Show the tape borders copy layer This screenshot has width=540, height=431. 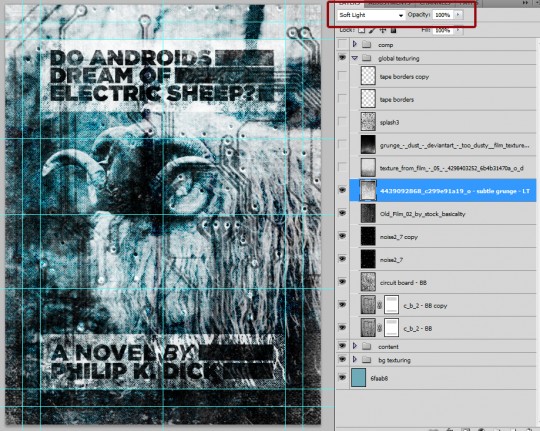point(342,76)
